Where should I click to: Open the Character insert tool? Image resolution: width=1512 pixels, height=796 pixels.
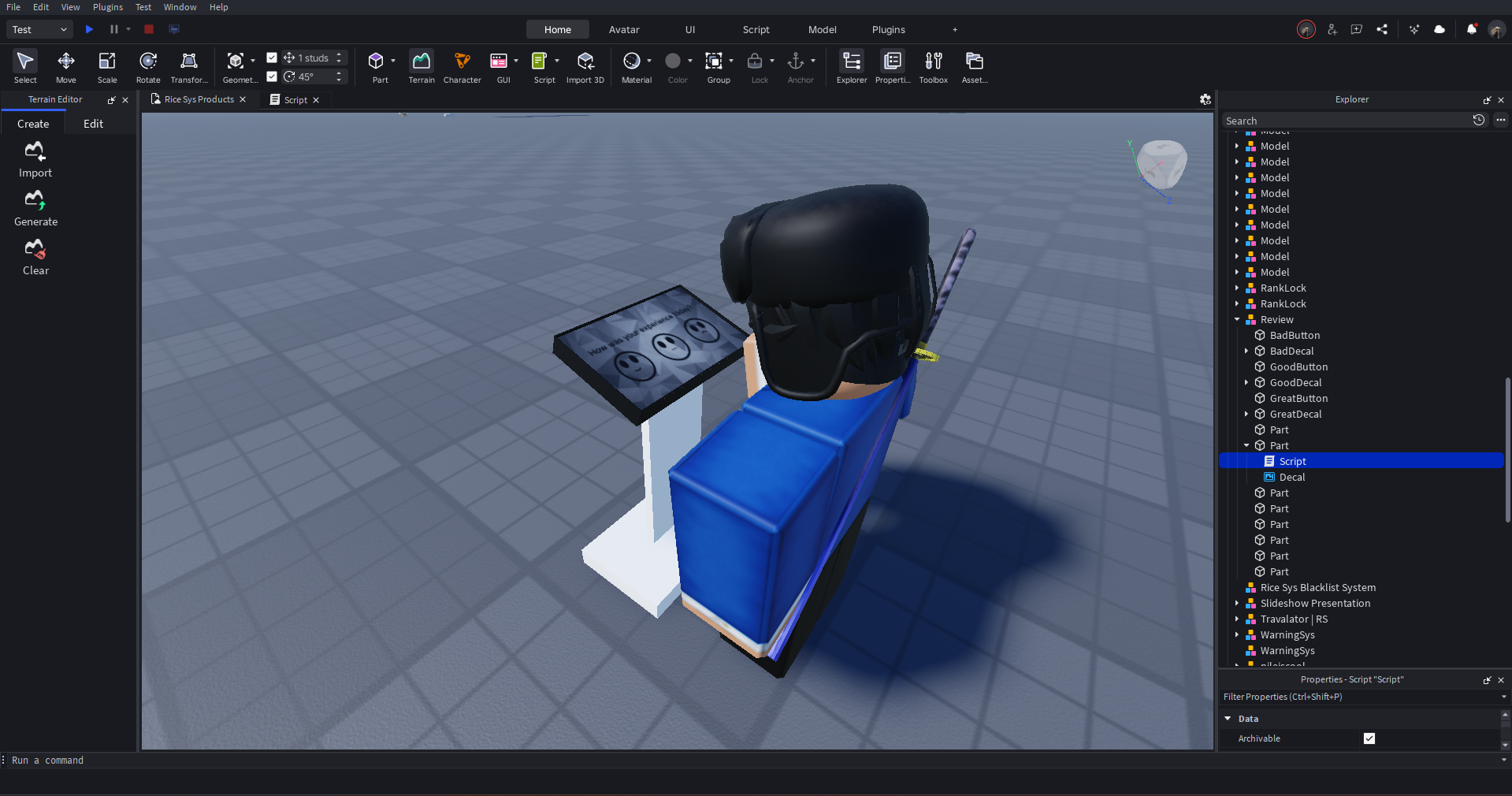pyautogui.click(x=462, y=67)
